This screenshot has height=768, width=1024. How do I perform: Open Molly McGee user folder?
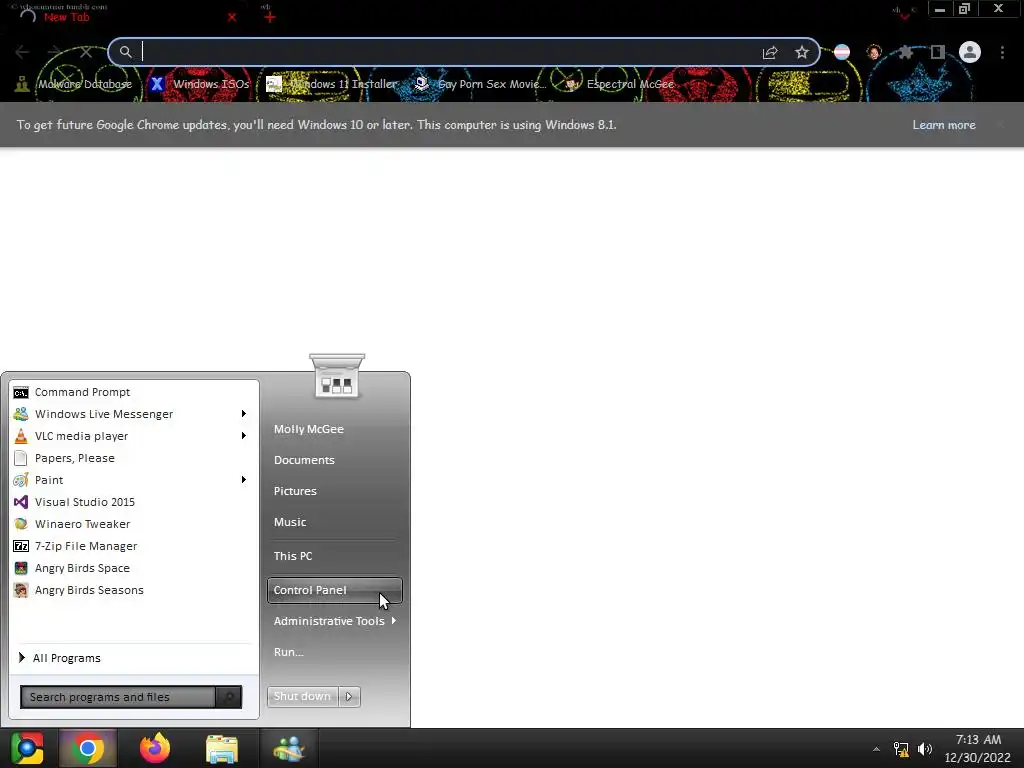click(308, 429)
